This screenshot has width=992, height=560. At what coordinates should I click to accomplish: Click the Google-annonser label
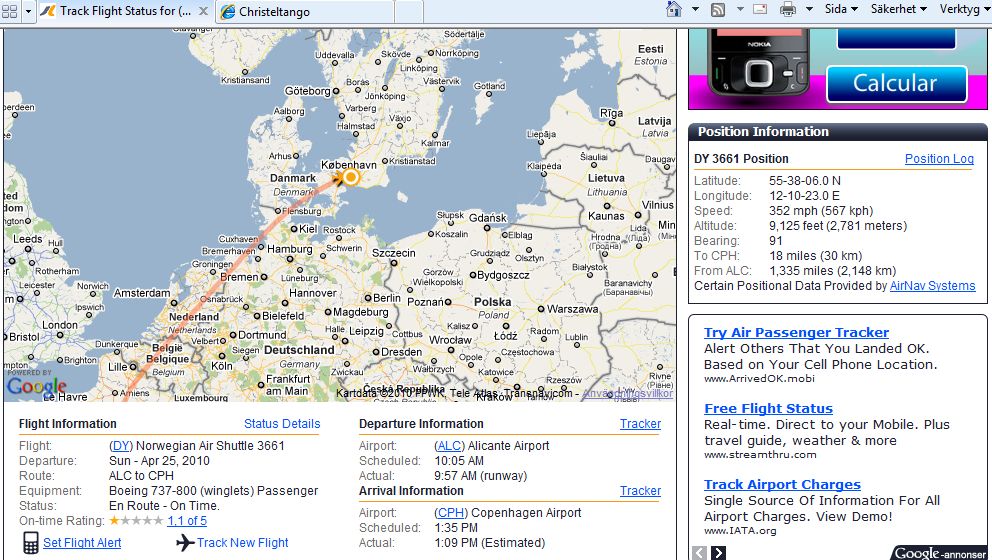pyautogui.click(x=940, y=553)
